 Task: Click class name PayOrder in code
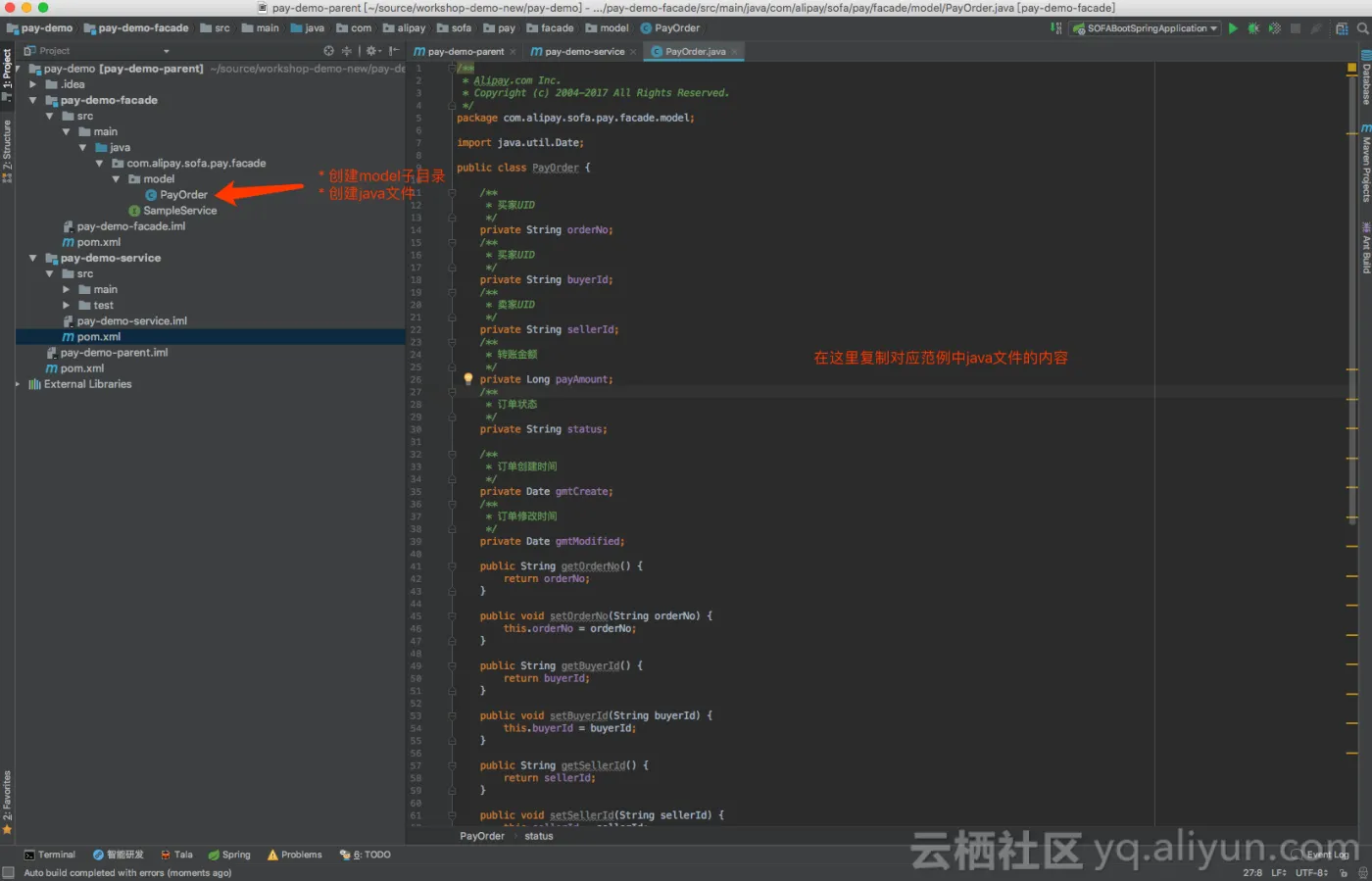[x=556, y=168]
